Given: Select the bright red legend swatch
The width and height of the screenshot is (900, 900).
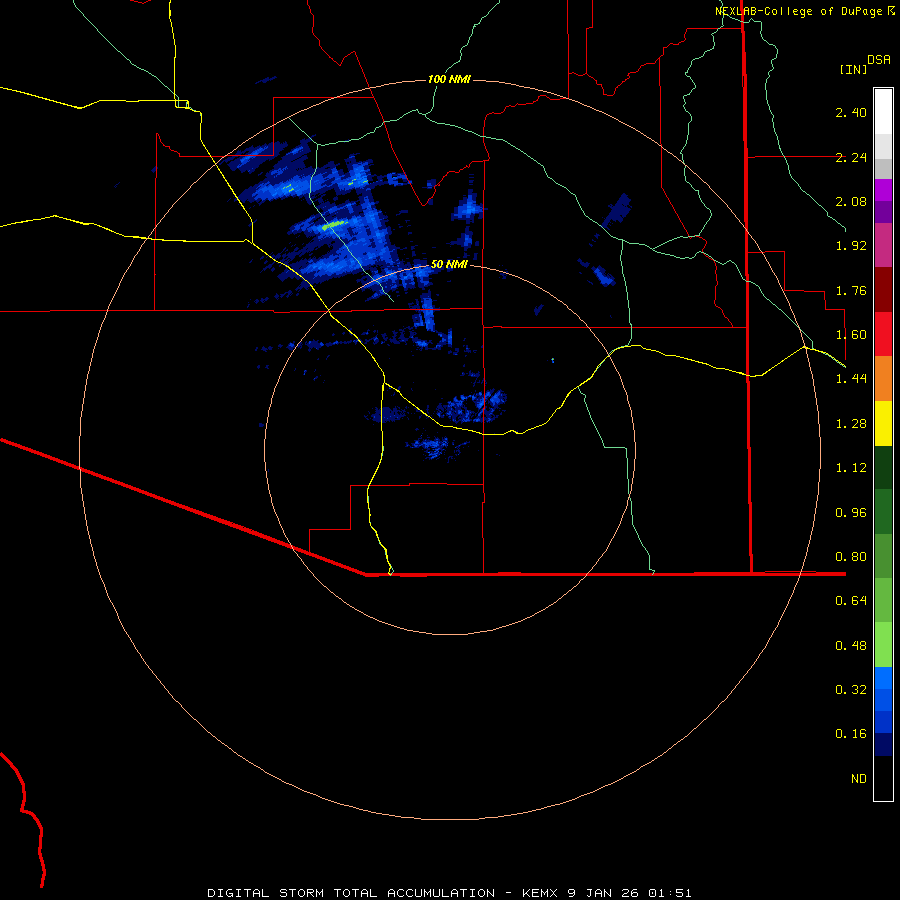Looking at the screenshot, I should 883,333.
